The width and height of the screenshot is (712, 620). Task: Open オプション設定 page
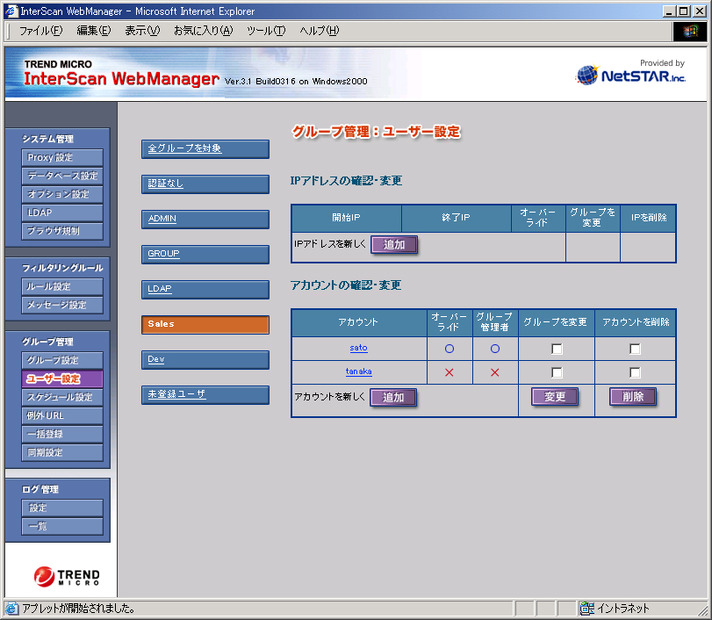pos(62,194)
